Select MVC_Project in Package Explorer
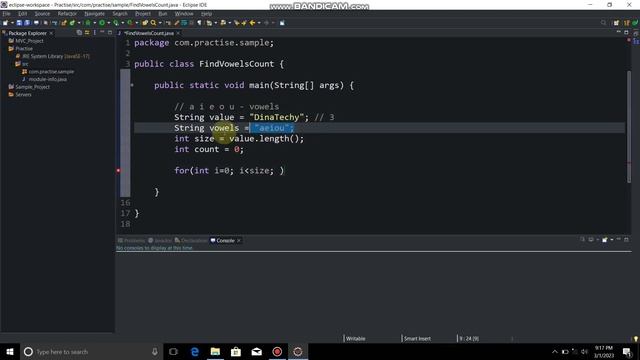Image resolution: width=640 pixels, height=360 pixels. tap(29, 41)
